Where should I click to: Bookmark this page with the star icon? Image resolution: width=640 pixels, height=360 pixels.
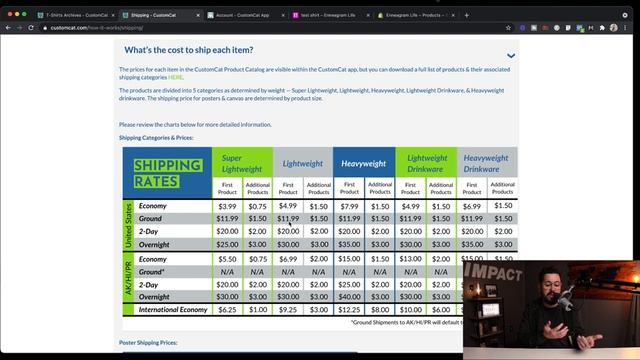(x=508, y=28)
